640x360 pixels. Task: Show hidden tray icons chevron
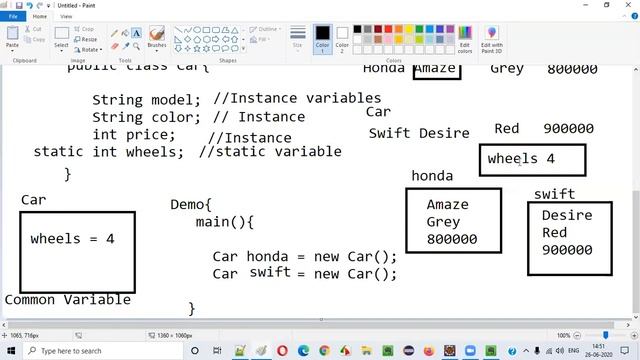pos(526,351)
